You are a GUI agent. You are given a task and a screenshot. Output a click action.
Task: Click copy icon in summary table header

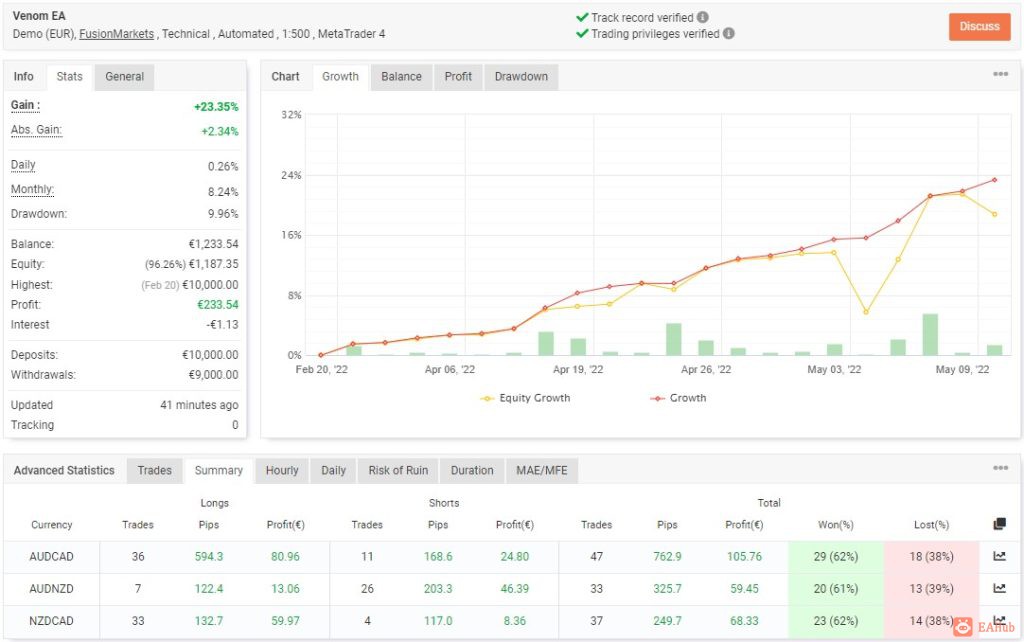tap(999, 524)
